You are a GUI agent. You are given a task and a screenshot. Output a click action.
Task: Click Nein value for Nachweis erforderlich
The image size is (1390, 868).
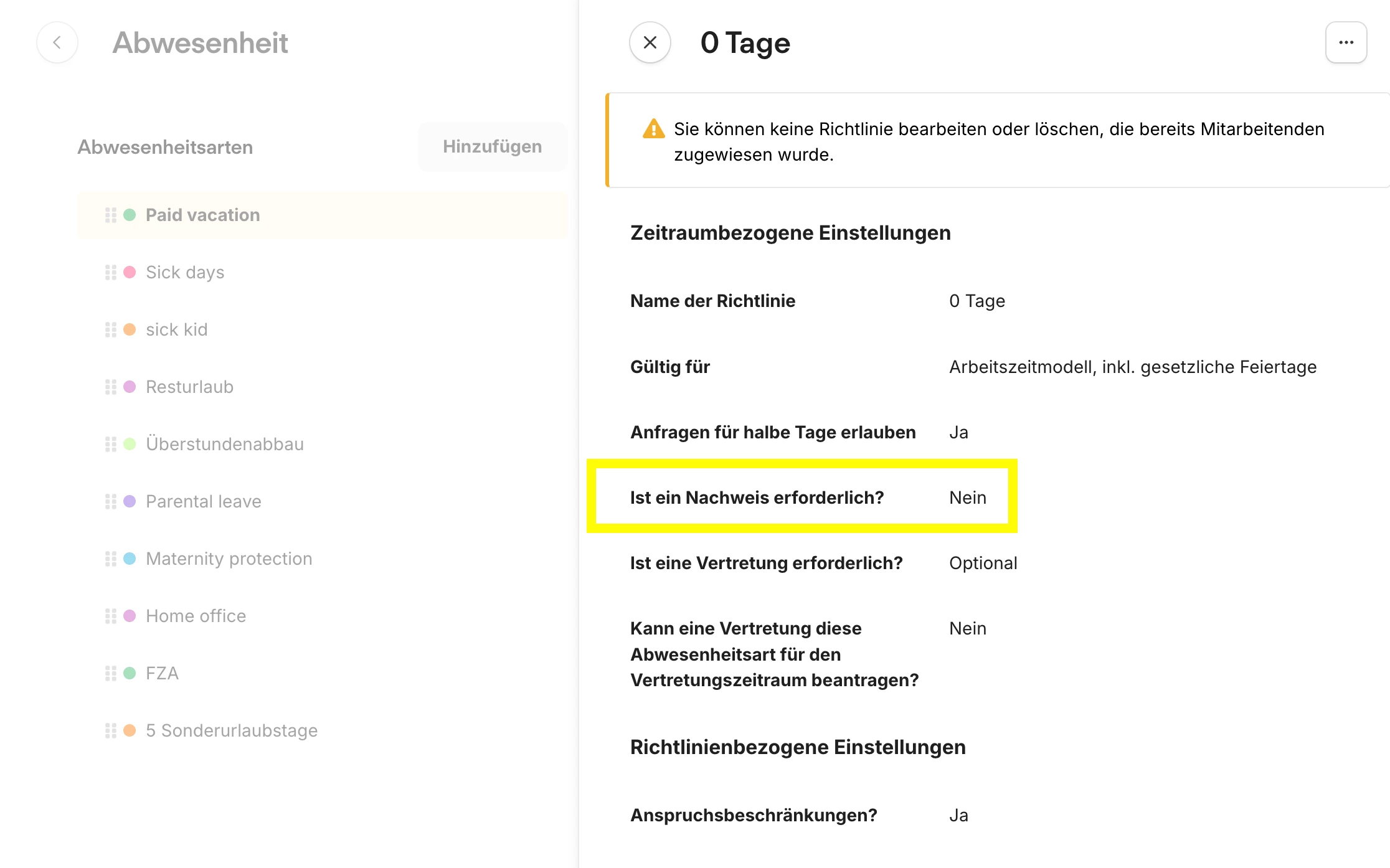[967, 498]
